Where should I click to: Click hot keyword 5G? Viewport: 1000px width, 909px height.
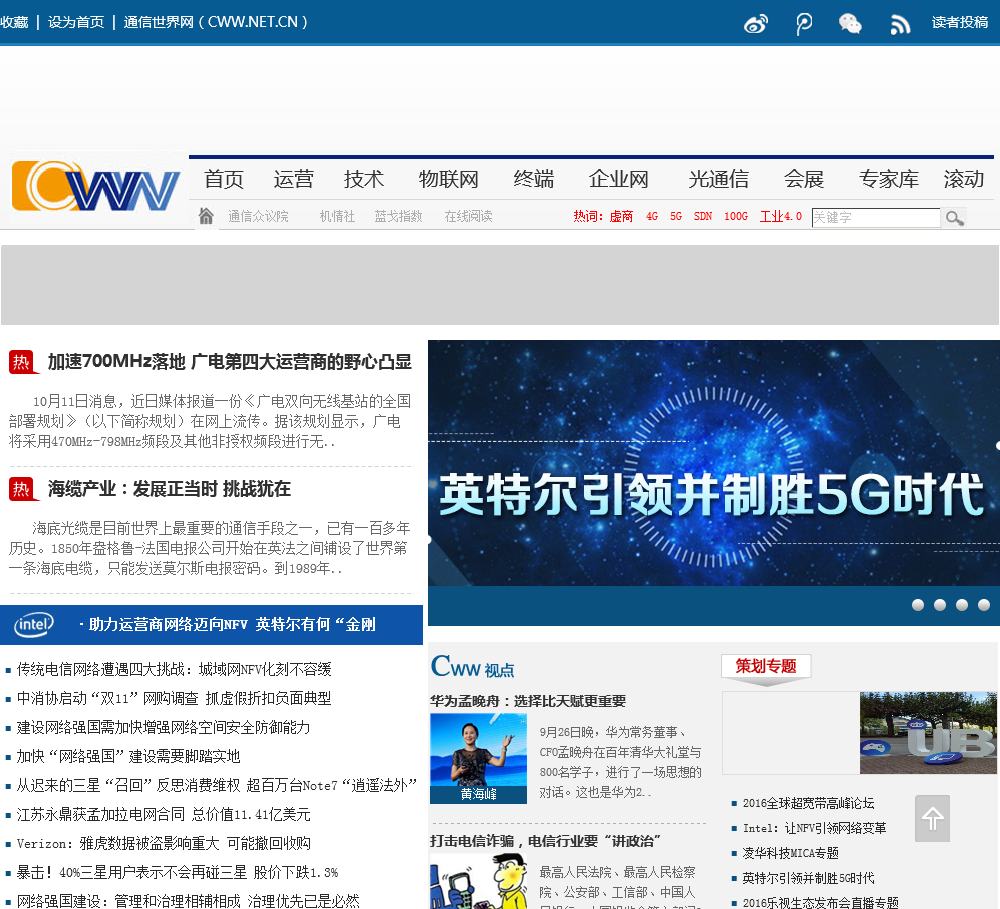click(x=676, y=217)
